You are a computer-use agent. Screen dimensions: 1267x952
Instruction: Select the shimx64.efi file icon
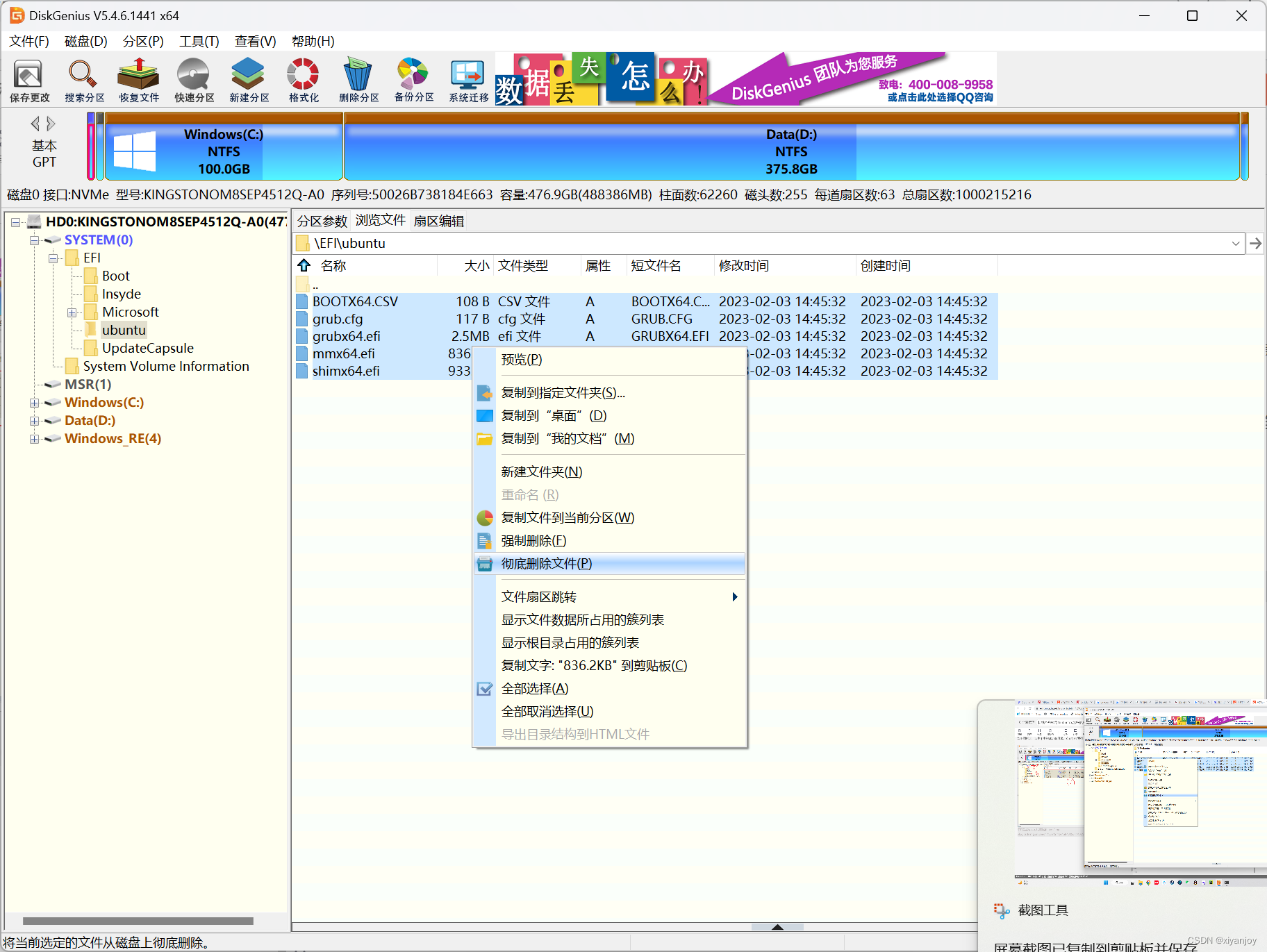point(302,371)
